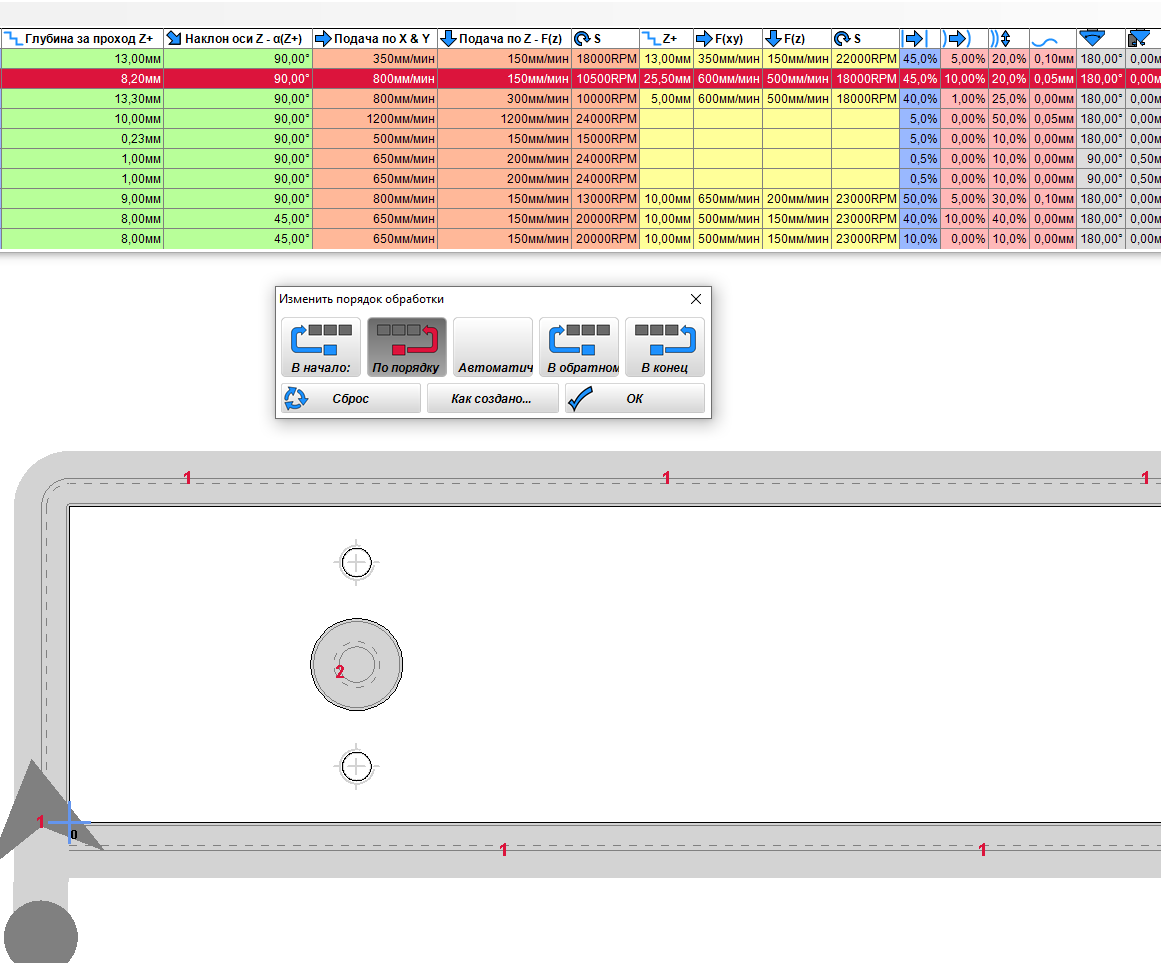The width and height of the screenshot is (1161, 963).
Task: Click the short 'F(z)' column header
Action: [x=797, y=38]
